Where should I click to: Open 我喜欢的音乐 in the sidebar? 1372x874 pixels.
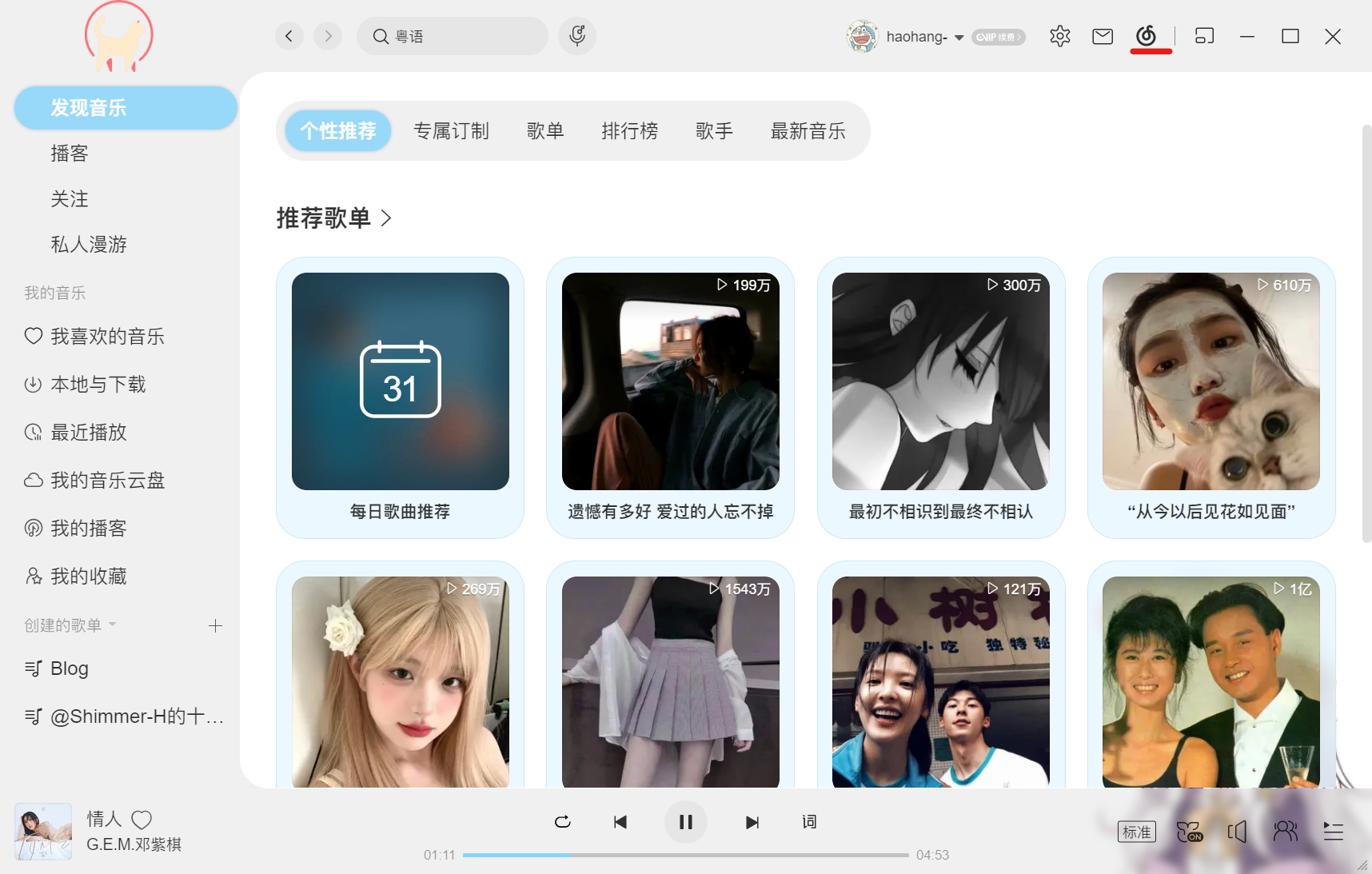tap(107, 337)
